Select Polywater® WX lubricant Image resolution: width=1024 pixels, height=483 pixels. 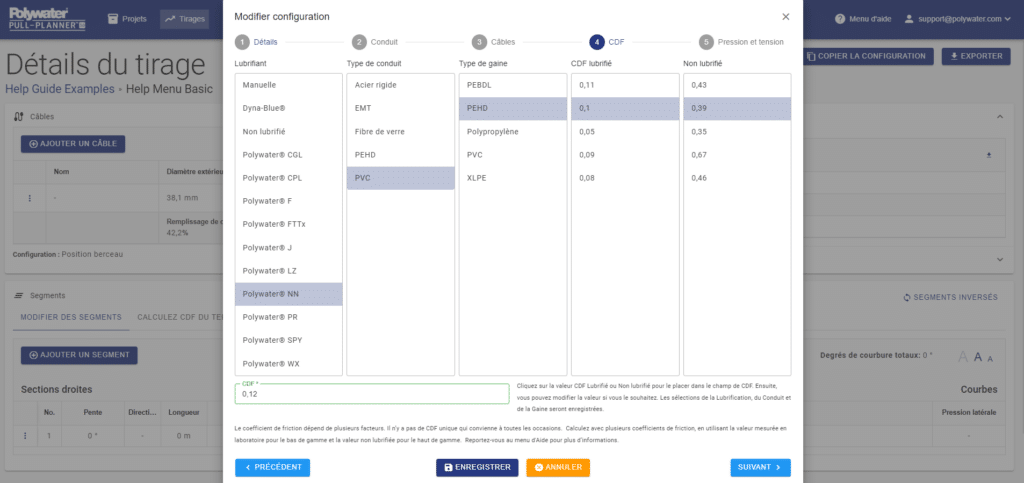pyautogui.click(x=289, y=364)
